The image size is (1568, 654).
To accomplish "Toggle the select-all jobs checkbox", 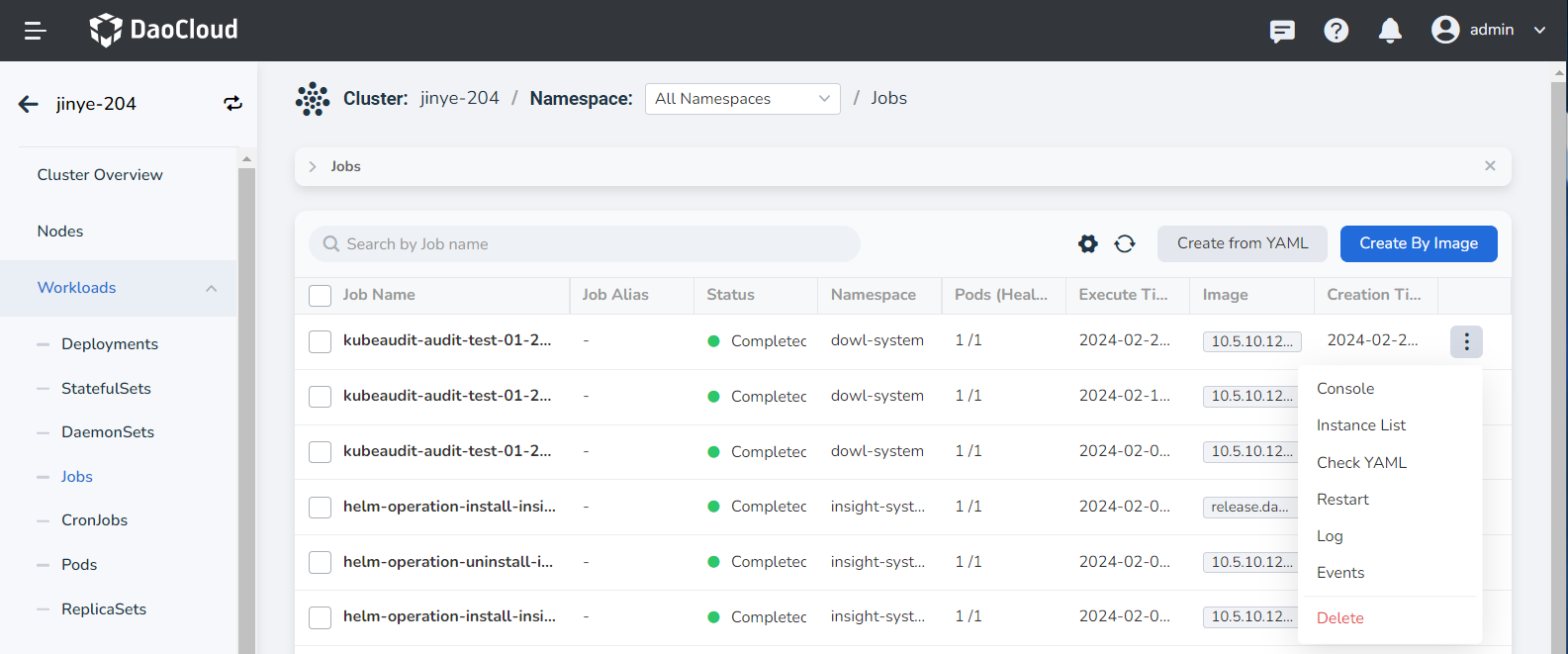I will [x=320, y=296].
